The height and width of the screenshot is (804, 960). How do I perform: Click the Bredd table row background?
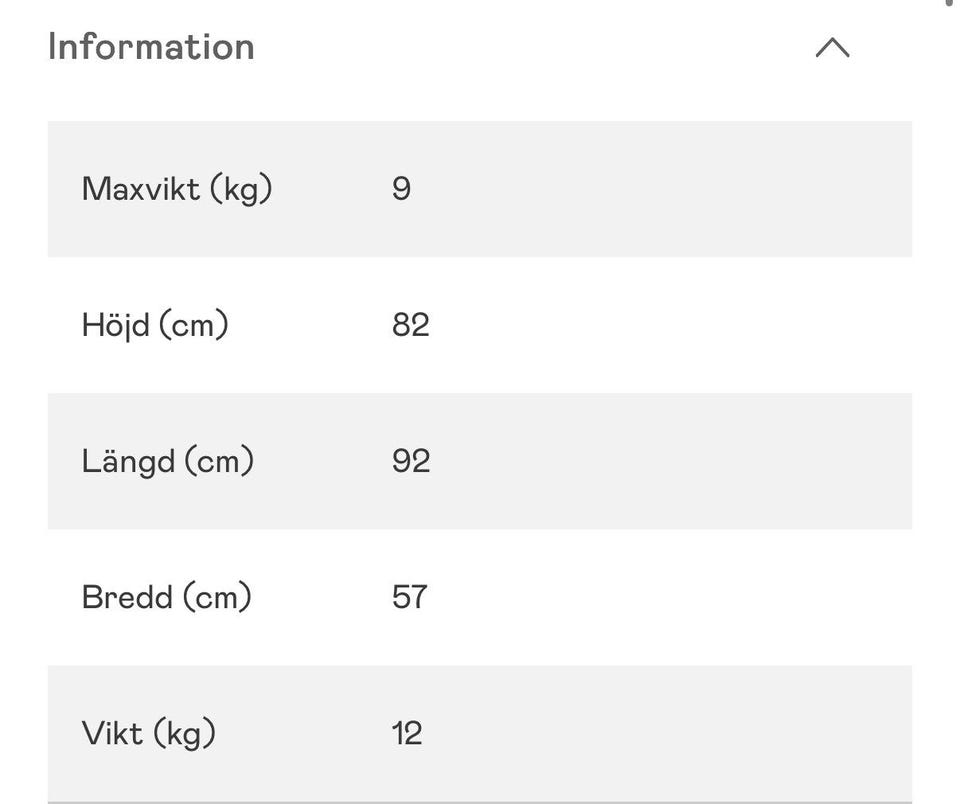480,597
